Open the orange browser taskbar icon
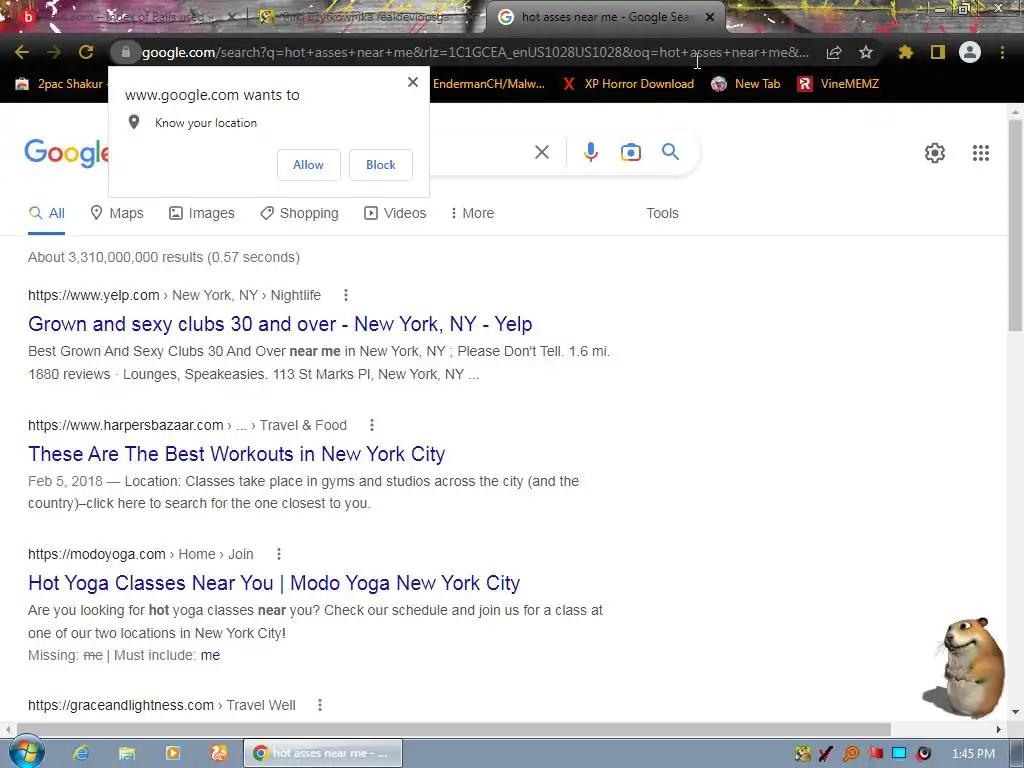 218,753
